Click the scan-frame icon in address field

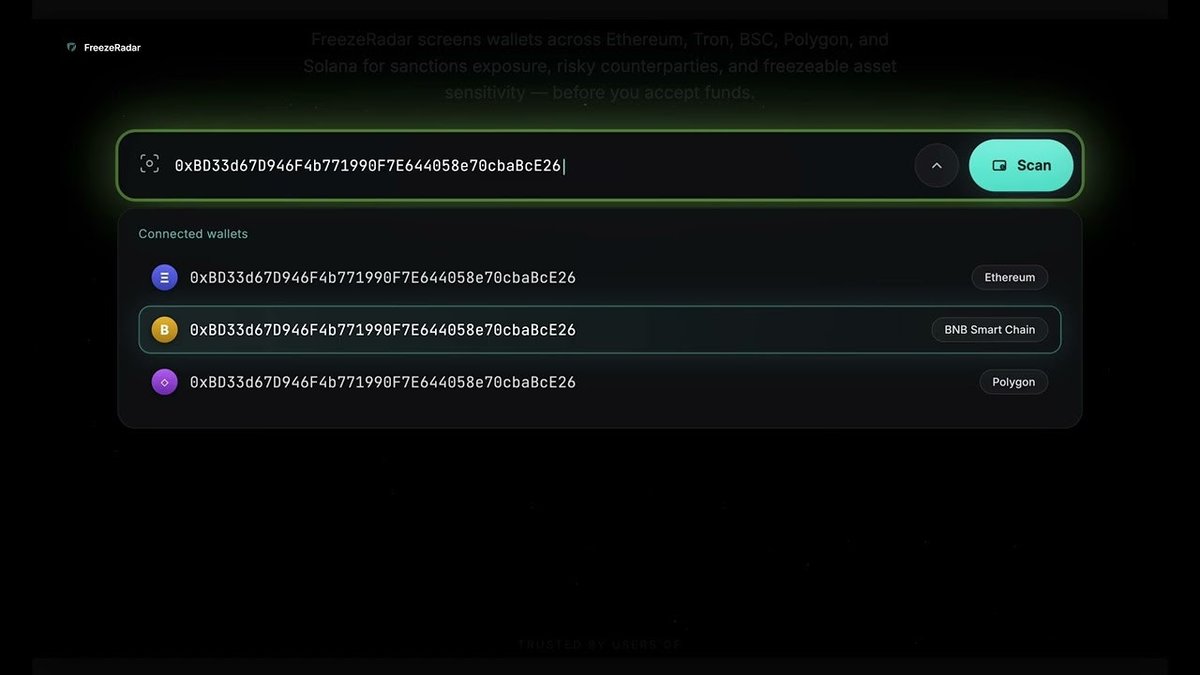pos(149,164)
